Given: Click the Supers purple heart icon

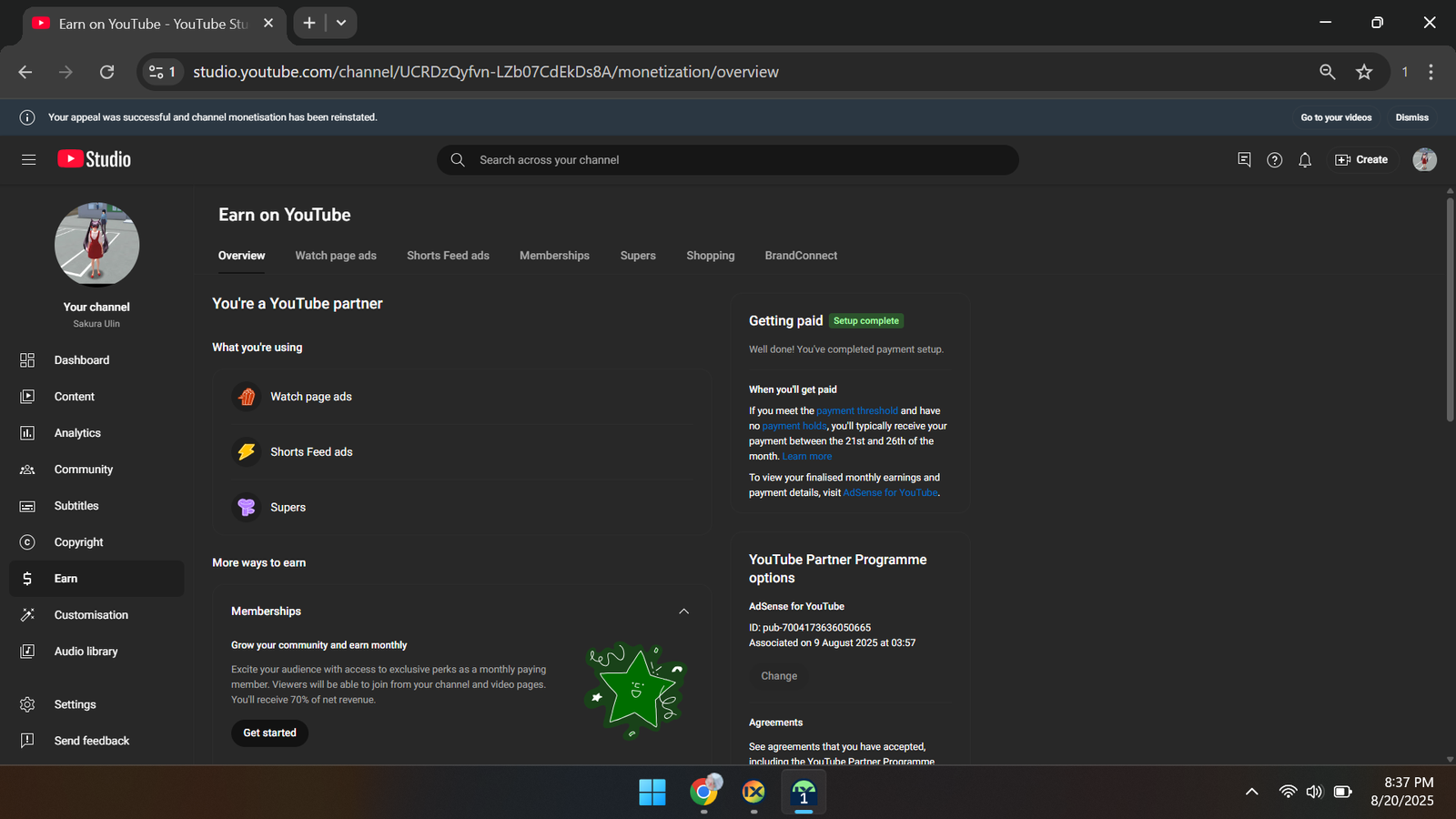Looking at the screenshot, I should (247, 507).
